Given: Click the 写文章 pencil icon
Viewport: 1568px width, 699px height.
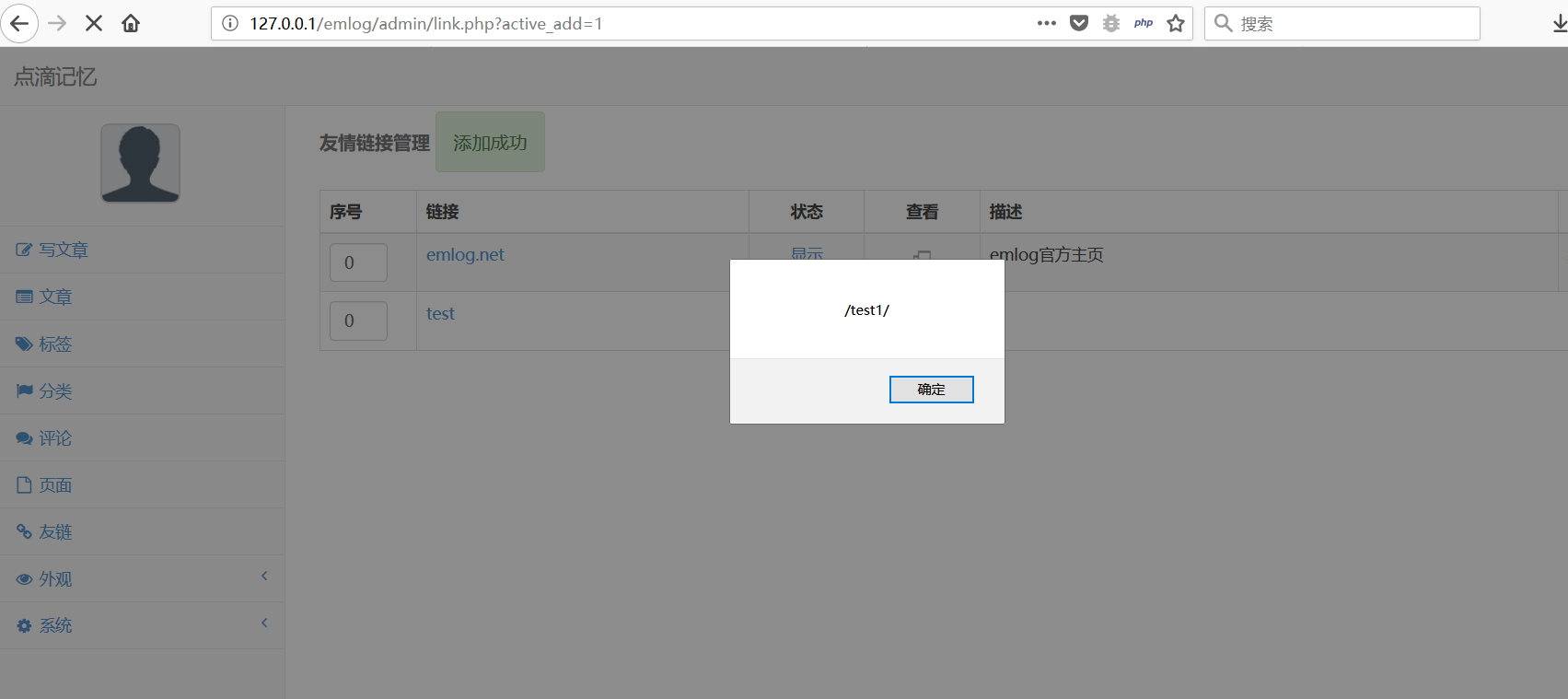Looking at the screenshot, I should point(24,250).
